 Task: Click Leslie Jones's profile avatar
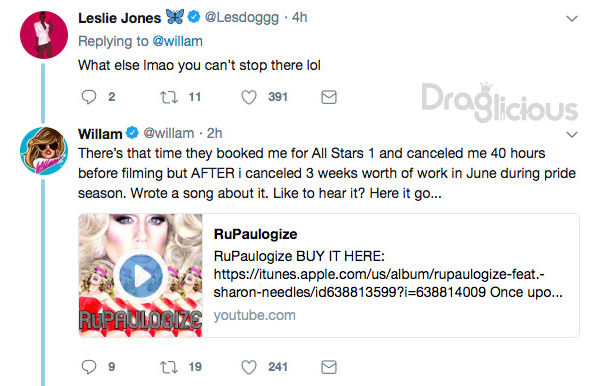pos(44,35)
